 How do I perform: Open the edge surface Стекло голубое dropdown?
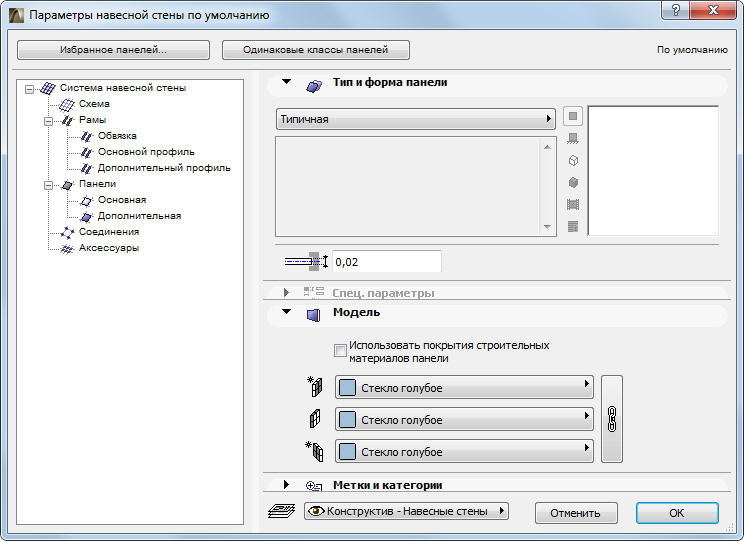(x=464, y=420)
